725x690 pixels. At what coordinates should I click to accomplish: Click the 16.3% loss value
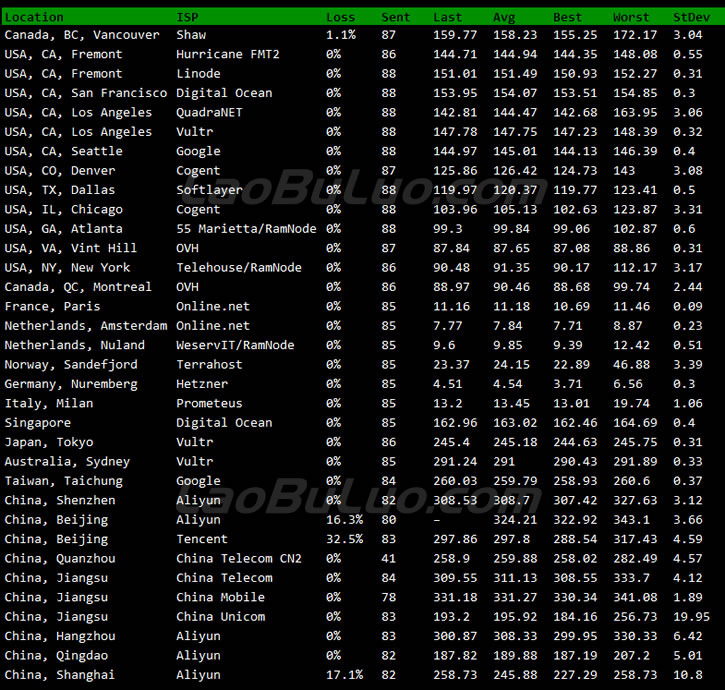tap(344, 520)
